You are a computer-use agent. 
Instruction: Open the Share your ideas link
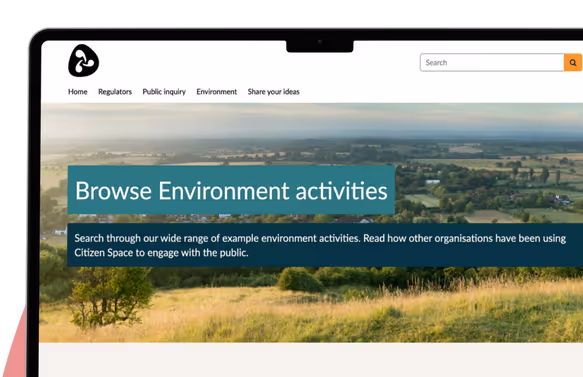[273, 92]
